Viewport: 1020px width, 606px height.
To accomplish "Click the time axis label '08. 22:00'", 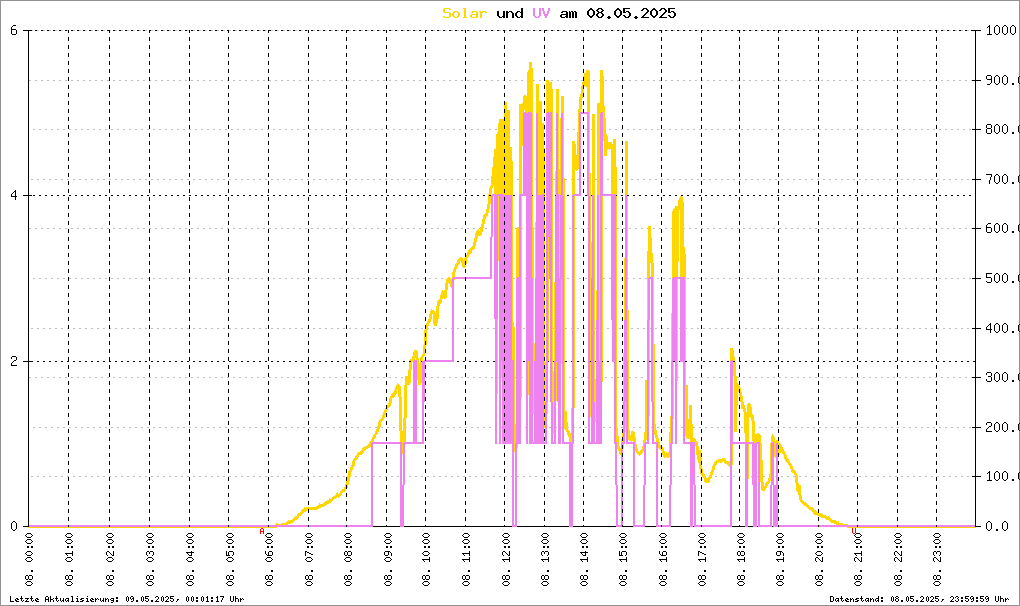I will (x=898, y=559).
